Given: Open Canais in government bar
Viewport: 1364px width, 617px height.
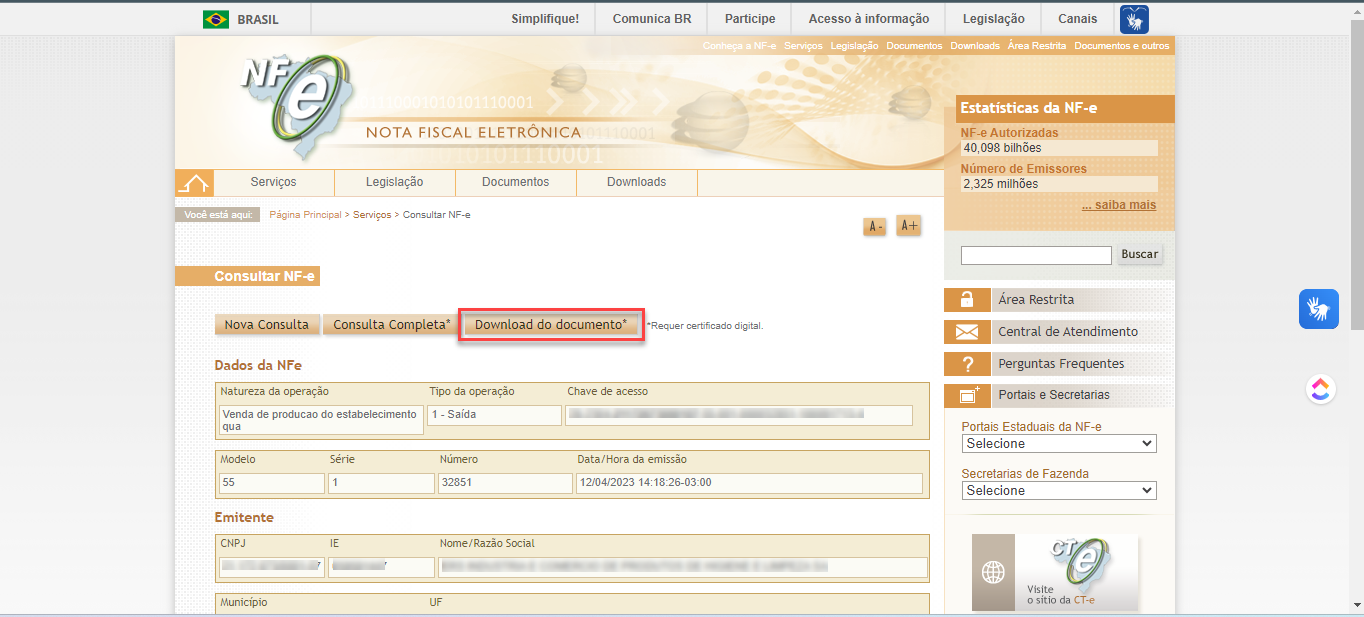Looking at the screenshot, I should pos(1078,19).
